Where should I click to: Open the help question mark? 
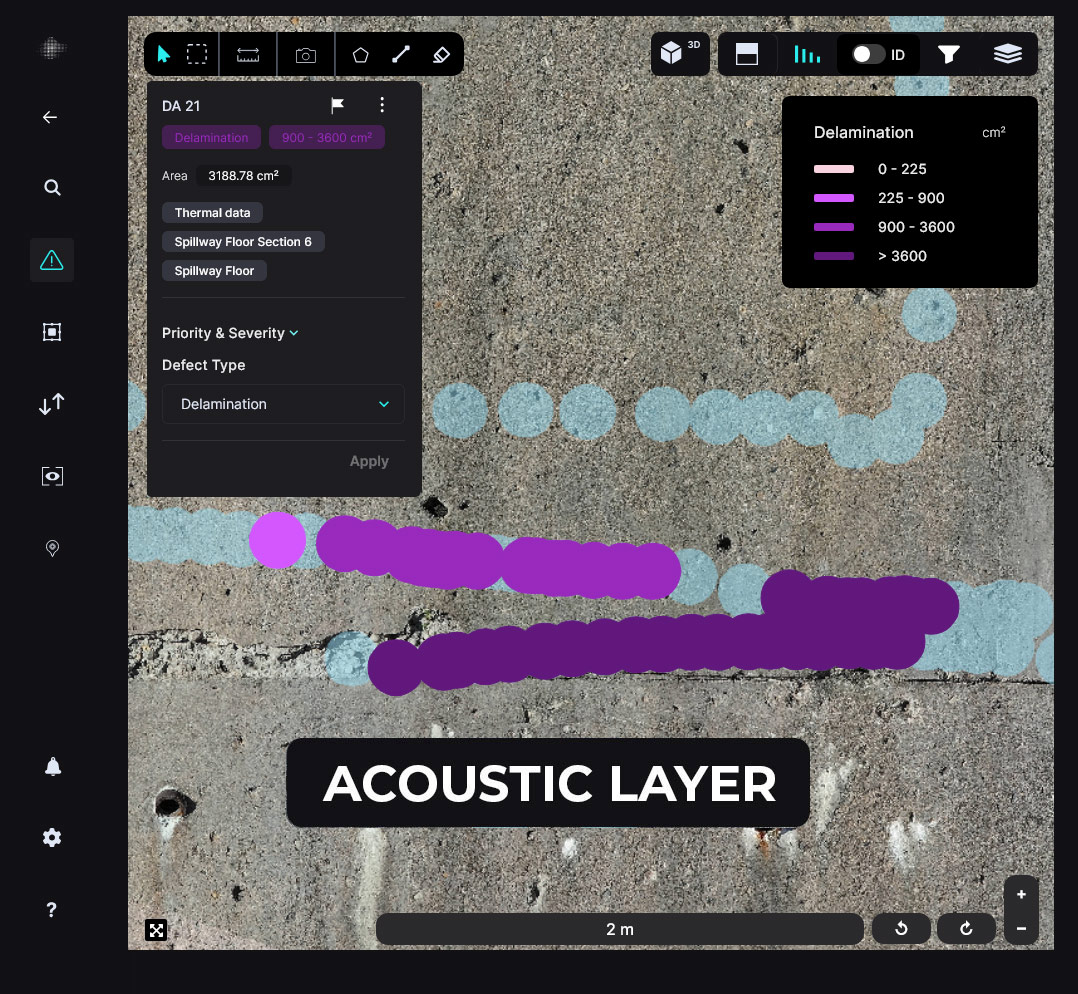52,909
